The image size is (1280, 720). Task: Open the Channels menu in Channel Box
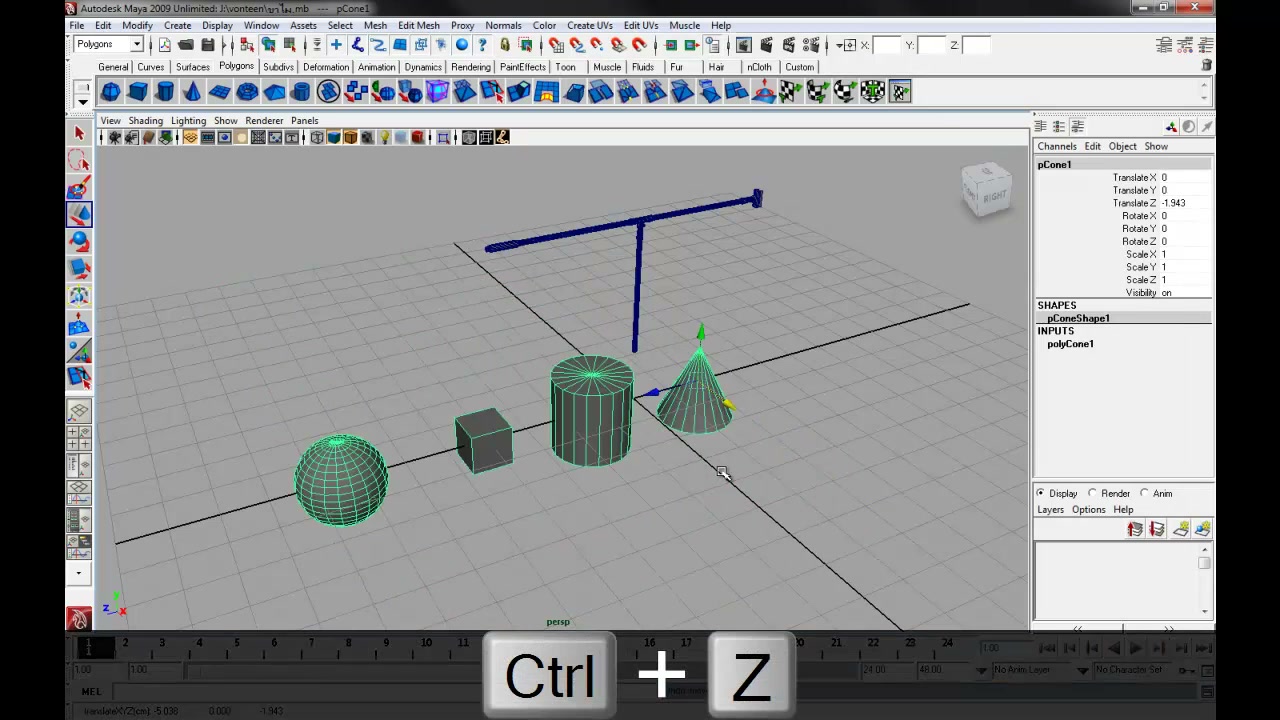click(x=1057, y=146)
